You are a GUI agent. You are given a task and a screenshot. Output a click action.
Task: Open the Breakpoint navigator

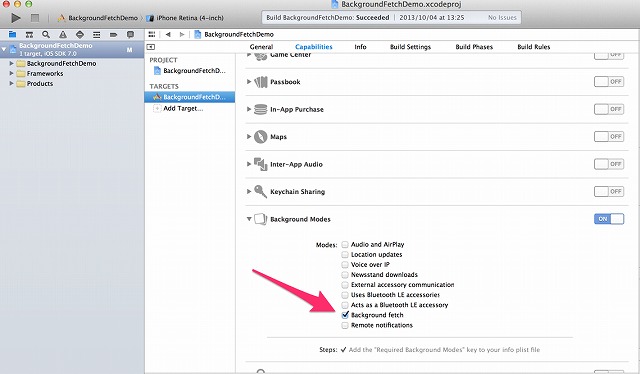click(x=113, y=34)
